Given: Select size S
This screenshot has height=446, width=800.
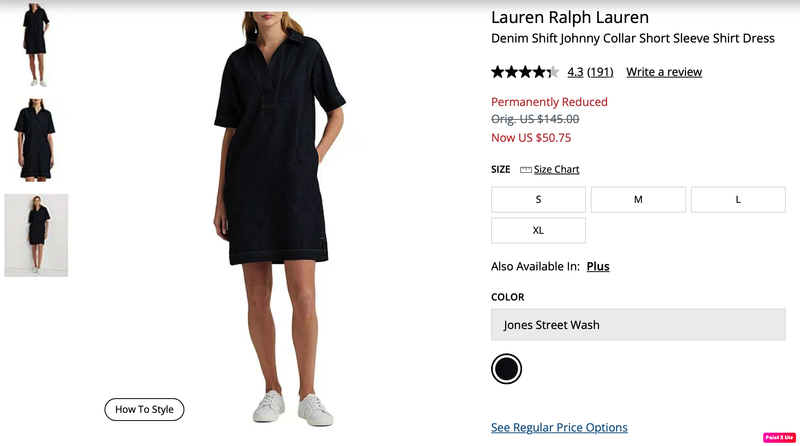Looking at the screenshot, I should (x=538, y=200).
